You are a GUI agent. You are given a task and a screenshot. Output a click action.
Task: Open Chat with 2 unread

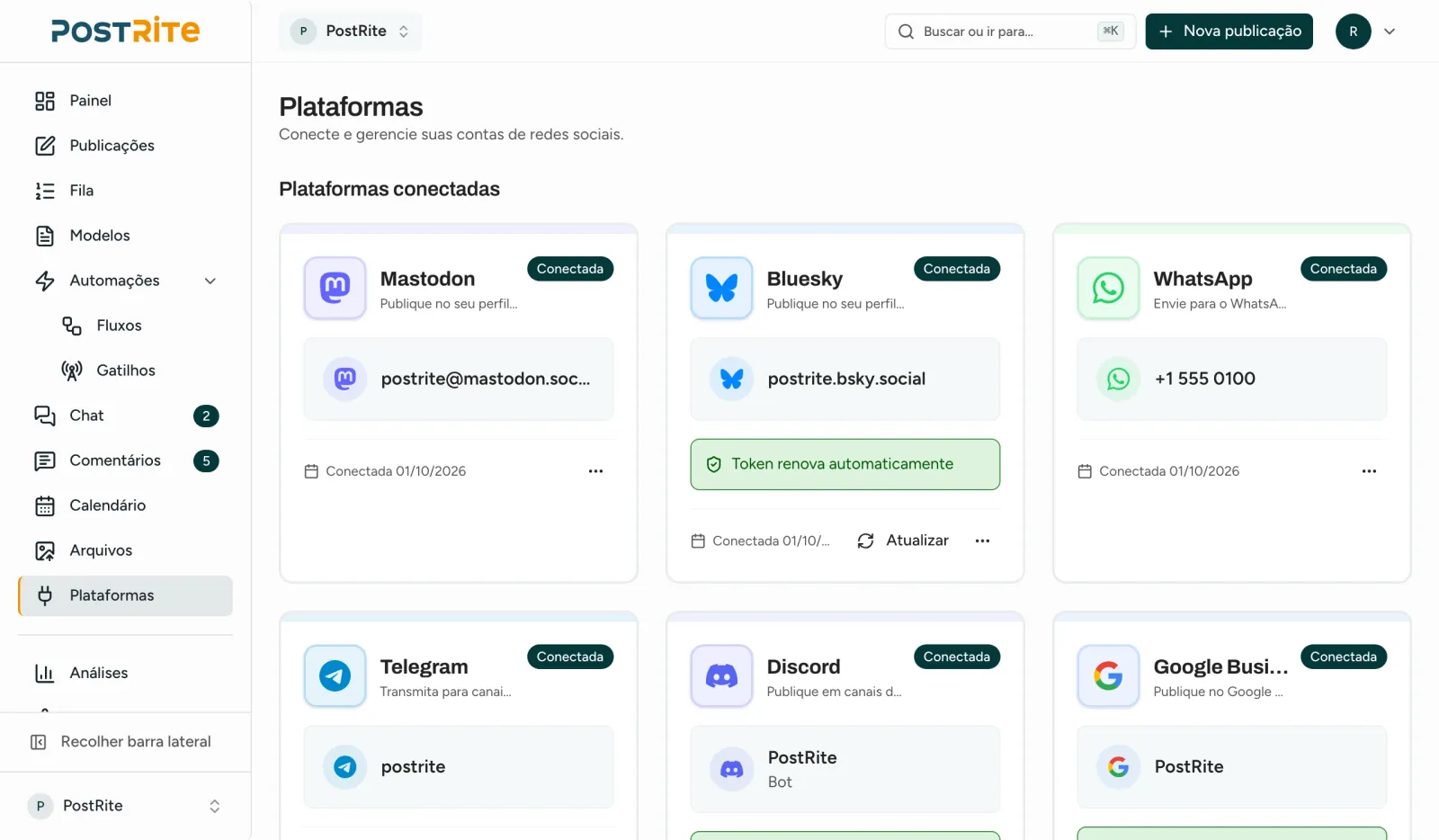(125, 416)
